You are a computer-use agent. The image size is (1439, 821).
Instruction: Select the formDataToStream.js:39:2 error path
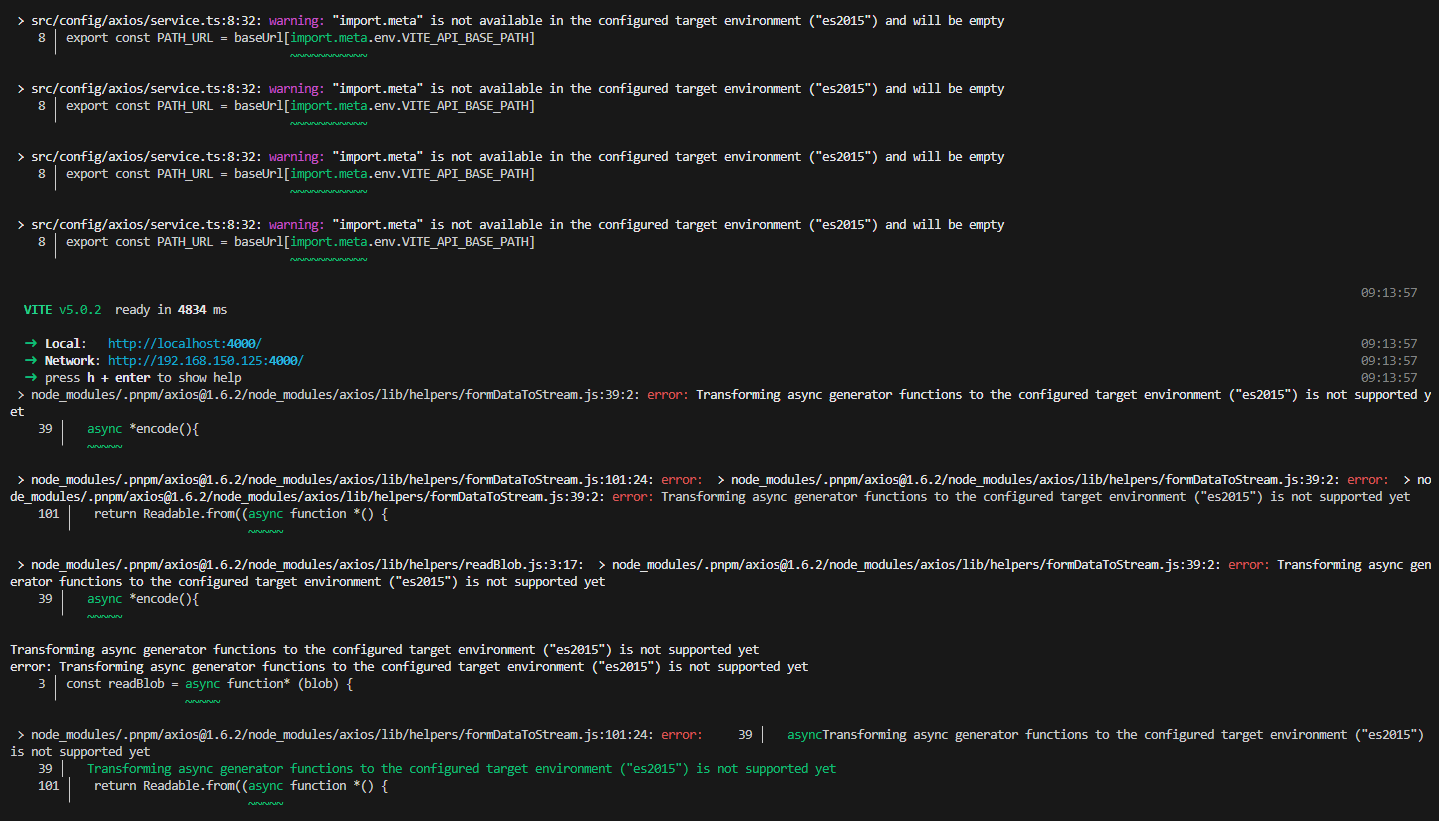[333, 394]
